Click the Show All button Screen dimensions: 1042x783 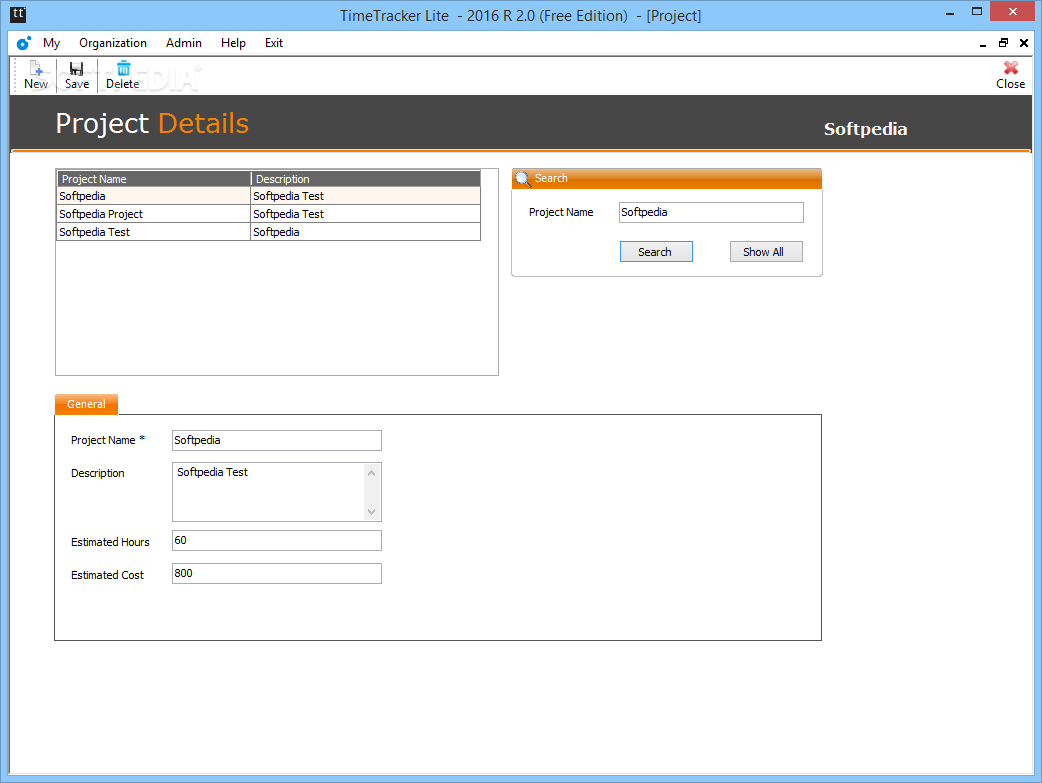[x=766, y=252]
